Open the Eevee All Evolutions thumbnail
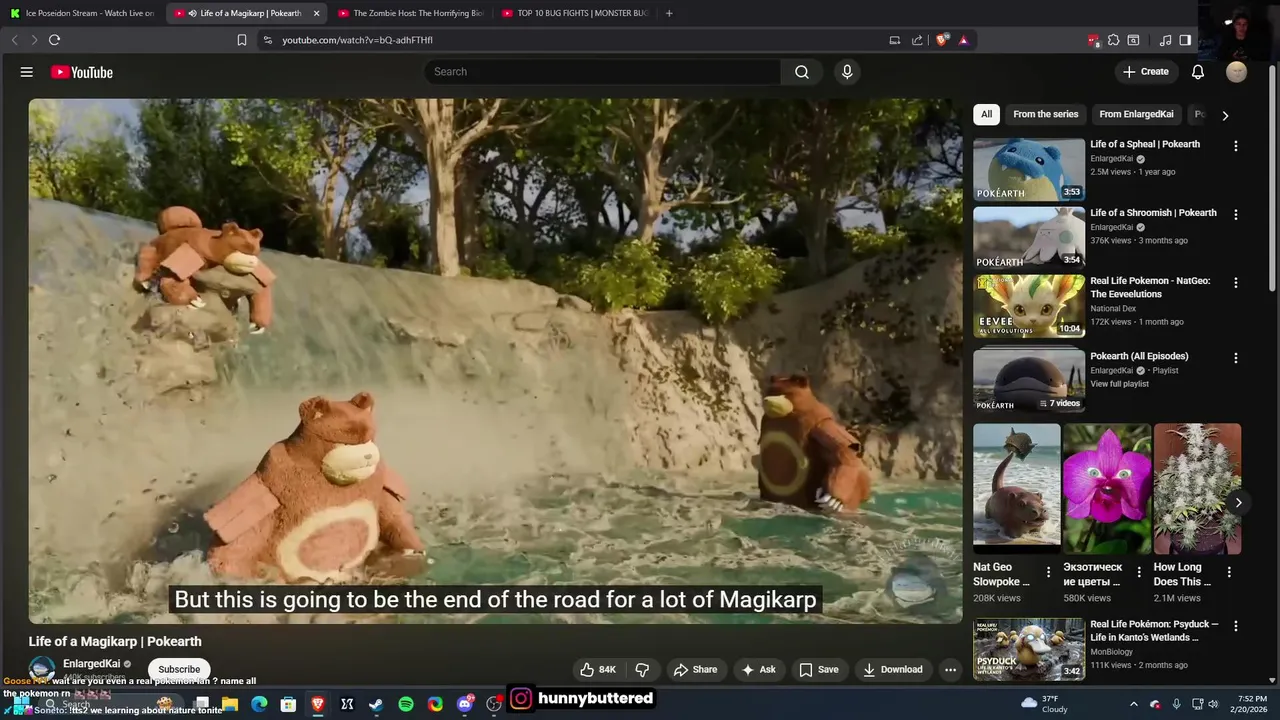This screenshot has height=720, width=1280. click(x=1029, y=306)
